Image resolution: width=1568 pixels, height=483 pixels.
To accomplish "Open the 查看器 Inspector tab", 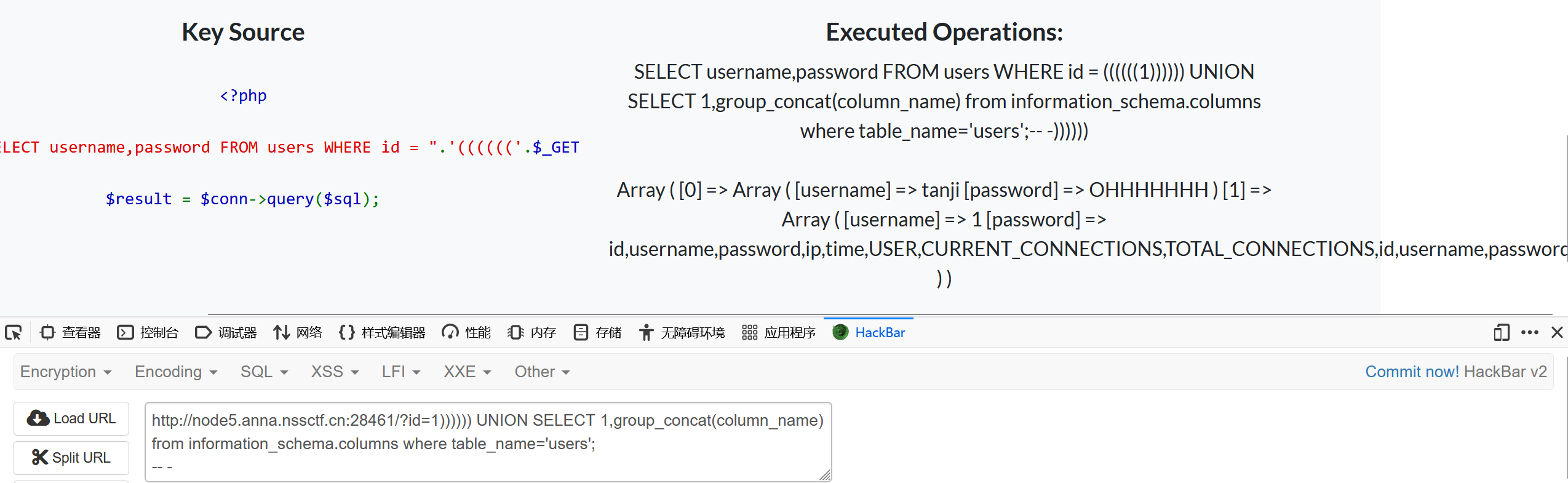I will point(70,333).
